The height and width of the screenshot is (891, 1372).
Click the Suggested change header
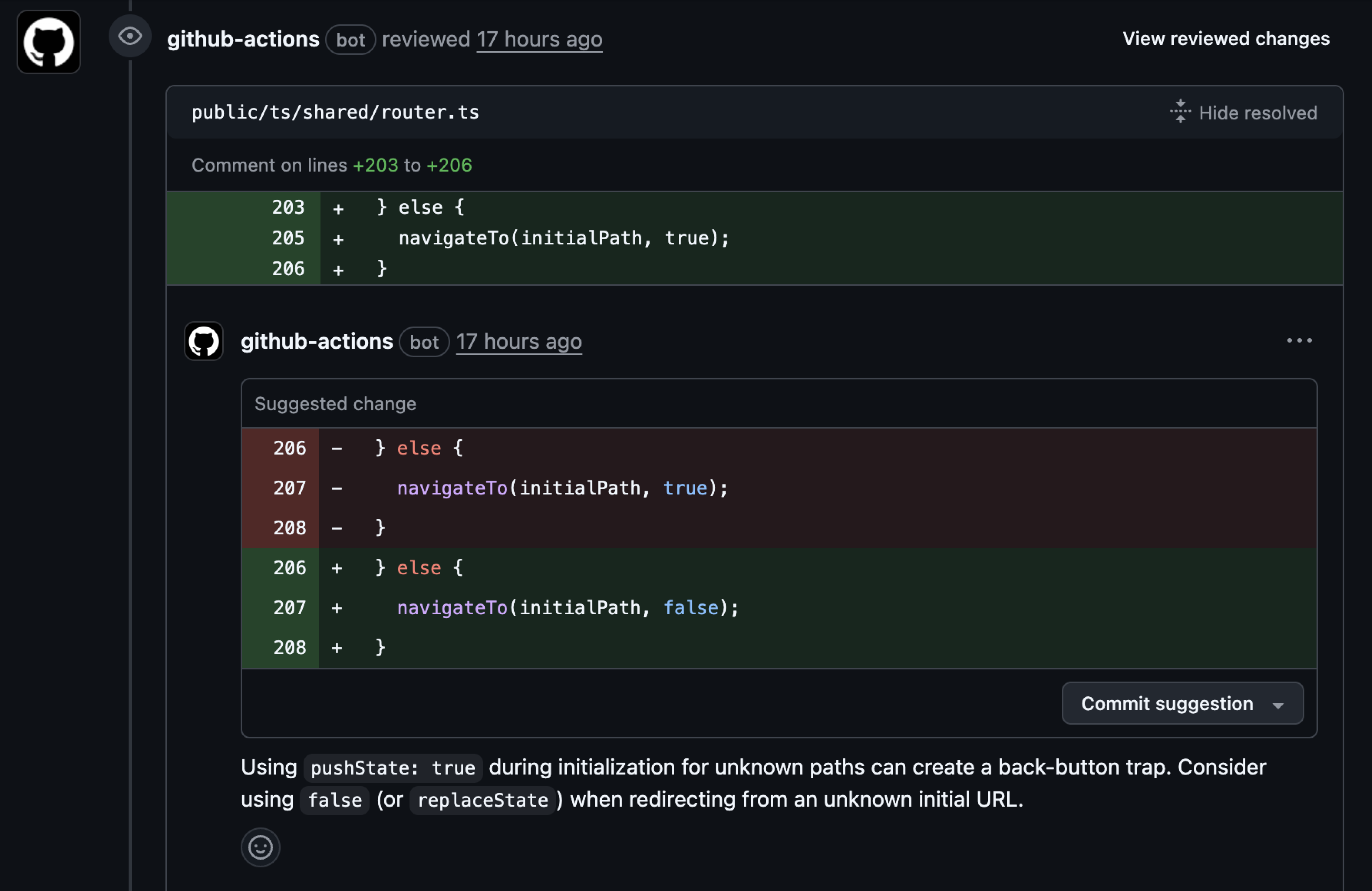pyautogui.click(x=335, y=404)
